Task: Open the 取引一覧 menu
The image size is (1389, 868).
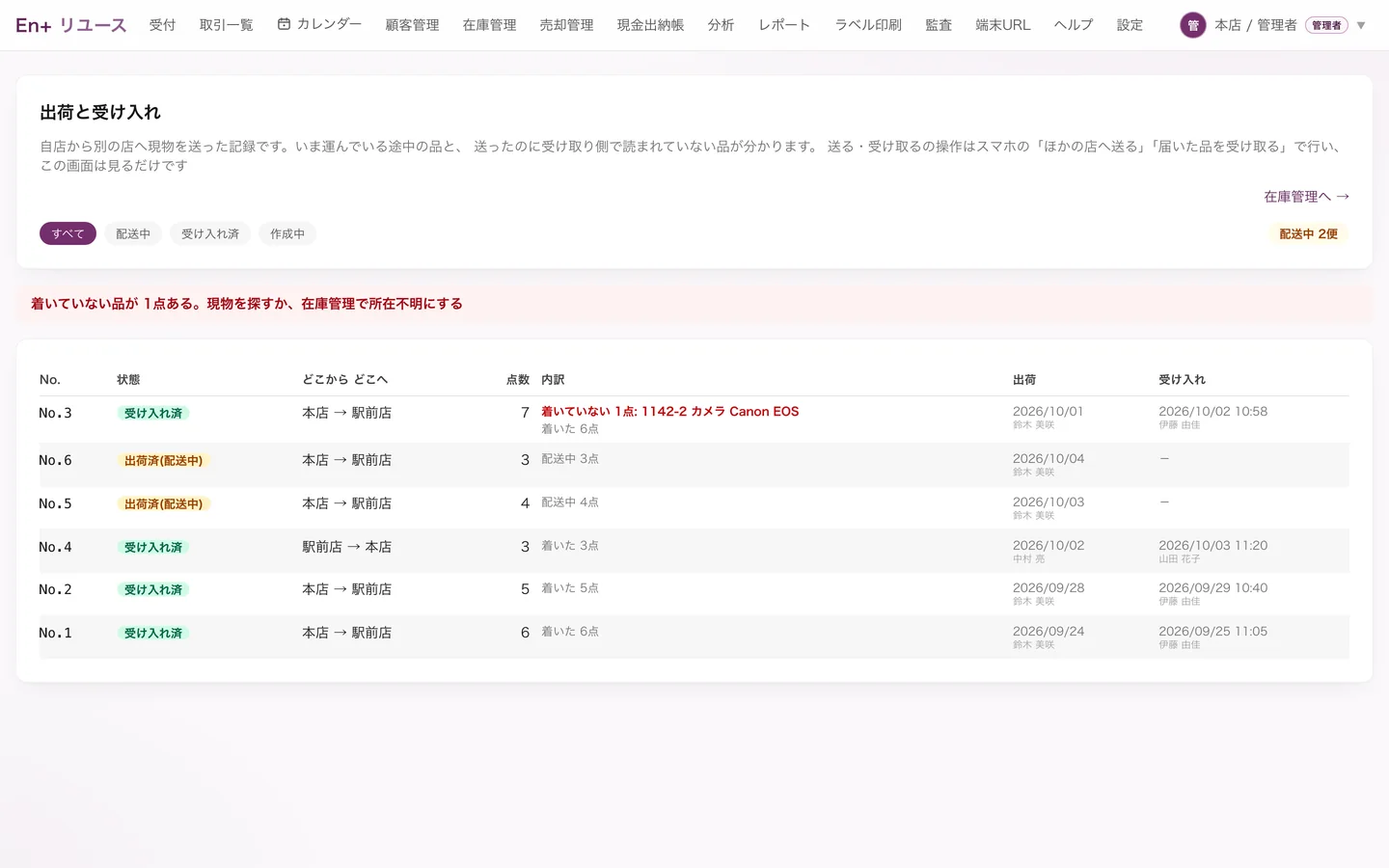Action: (226, 25)
